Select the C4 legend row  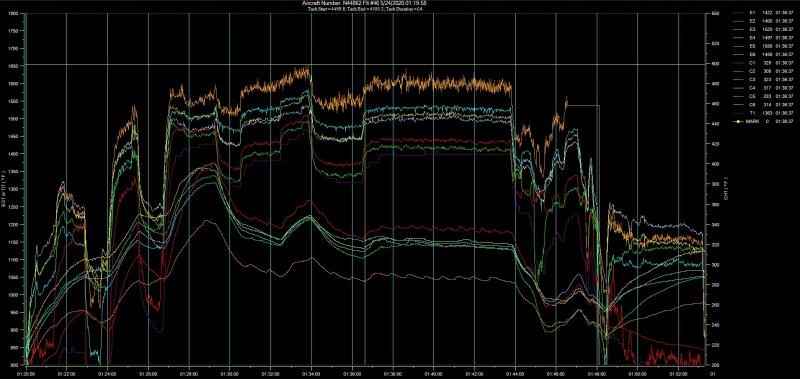tap(763, 88)
